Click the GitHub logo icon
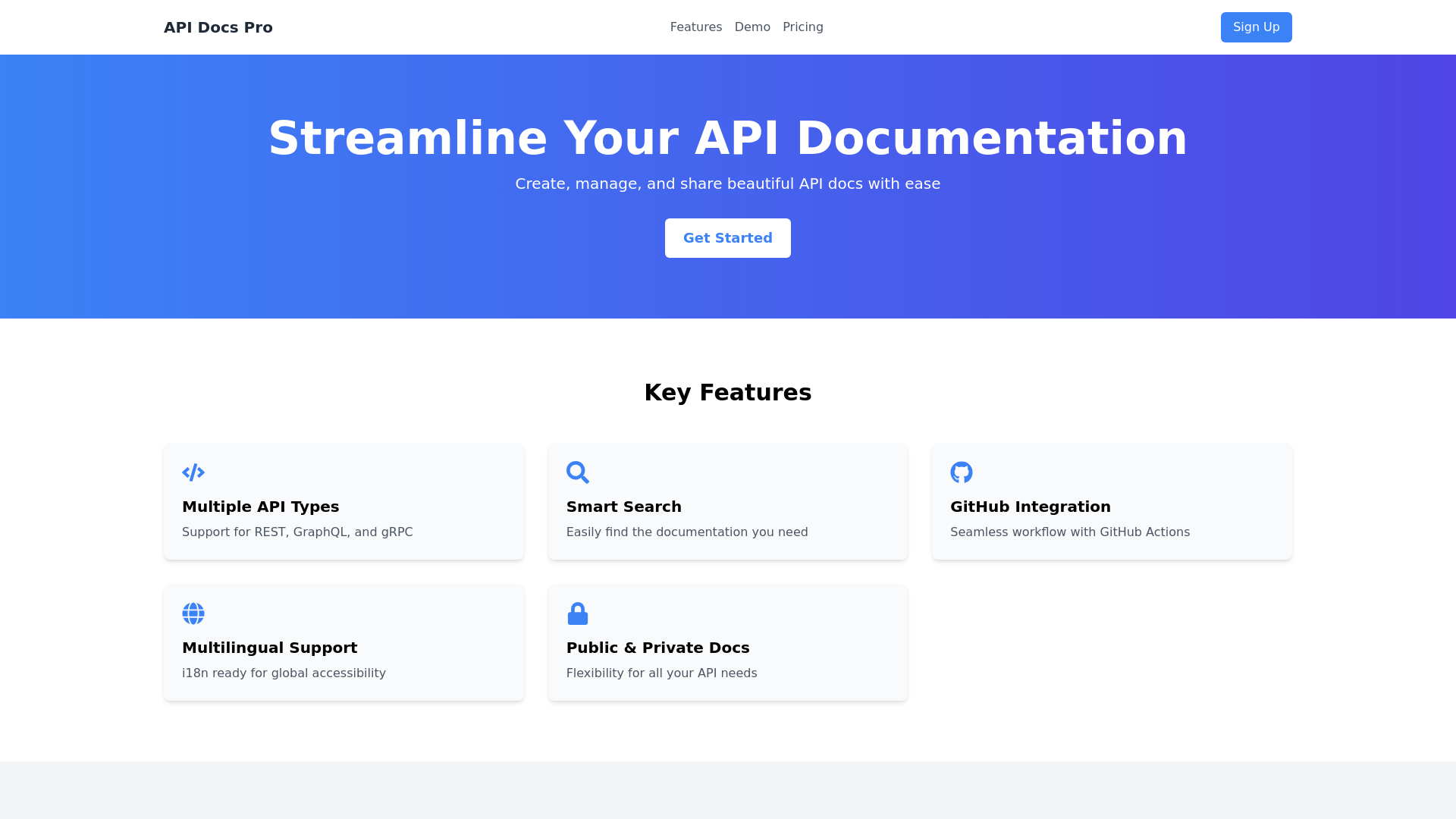Image resolution: width=1456 pixels, height=819 pixels. 962,472
